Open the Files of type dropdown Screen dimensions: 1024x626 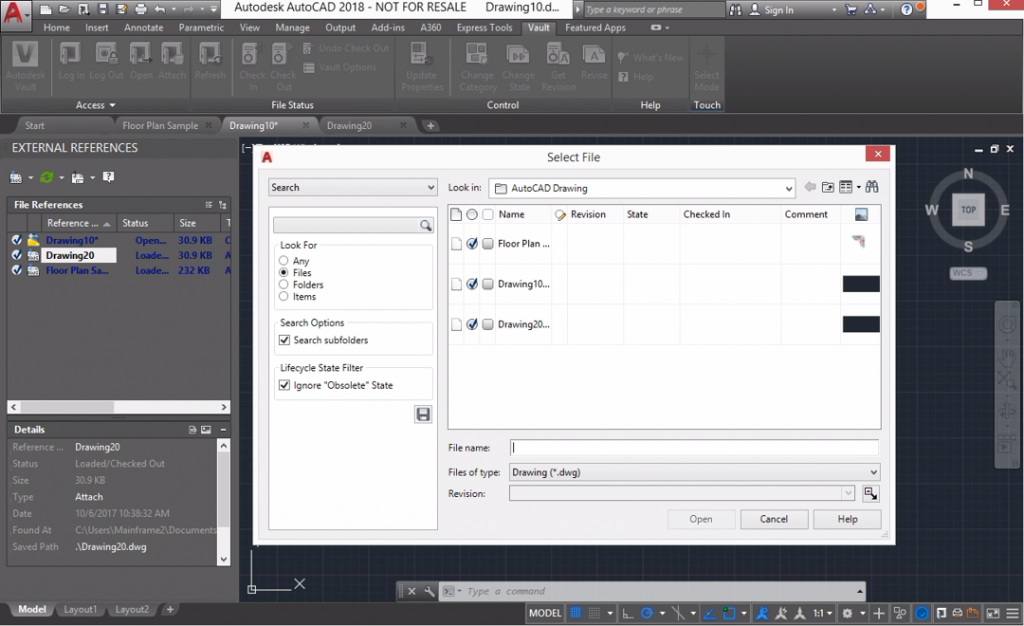[694, 472]
